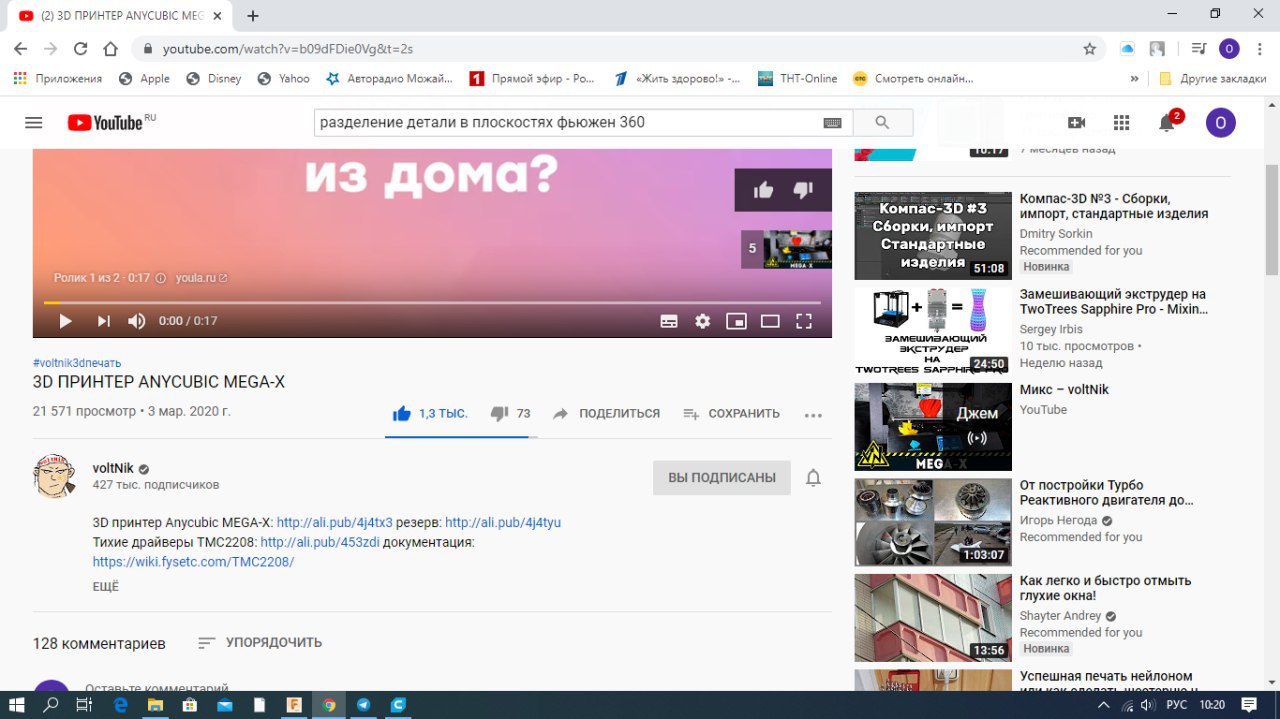Open the THT-Online bookmark

coord(798,78)
